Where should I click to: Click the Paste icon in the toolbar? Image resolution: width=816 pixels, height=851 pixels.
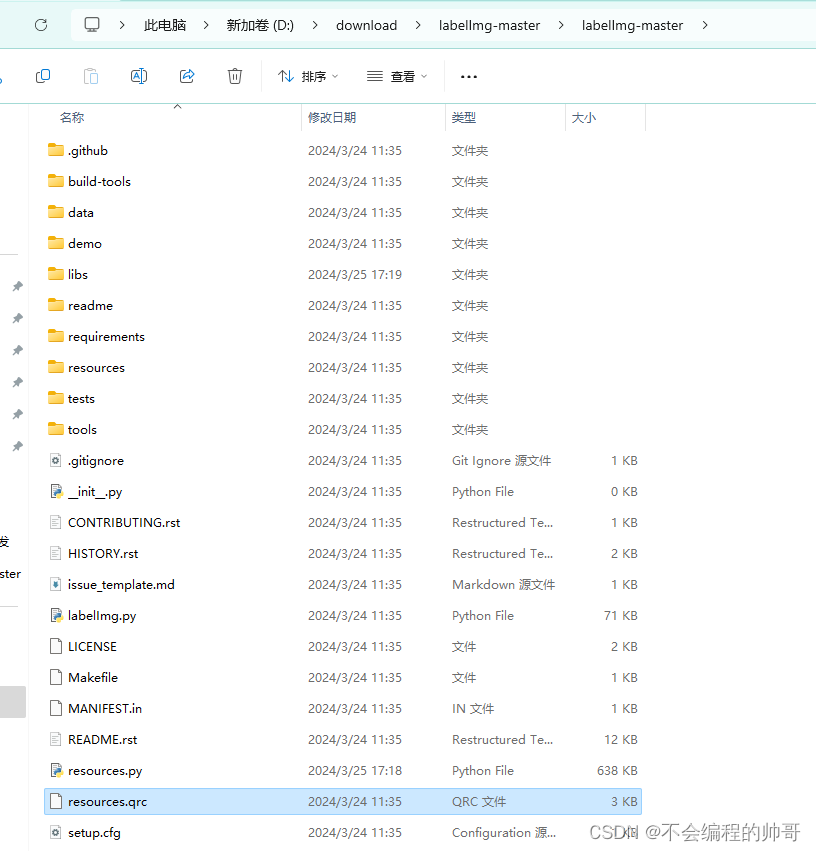[x=90, y=76]
